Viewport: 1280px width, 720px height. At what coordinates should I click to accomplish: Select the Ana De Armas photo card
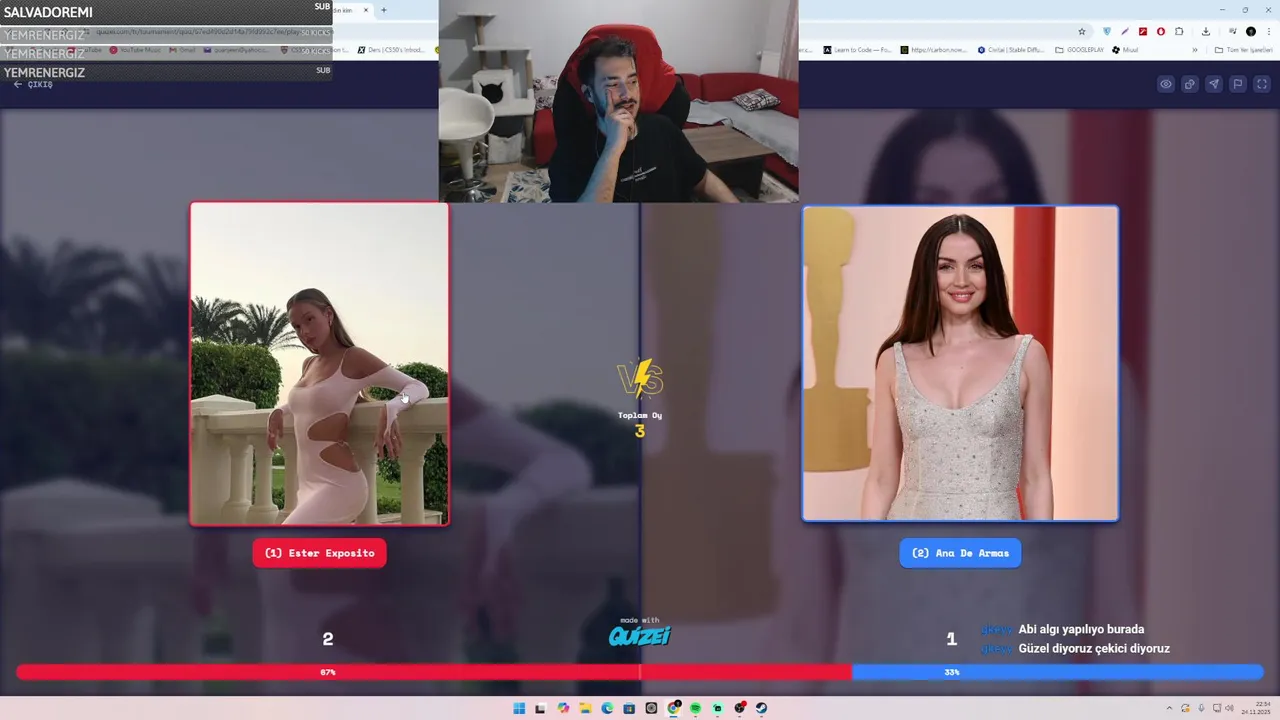[960, 364]
